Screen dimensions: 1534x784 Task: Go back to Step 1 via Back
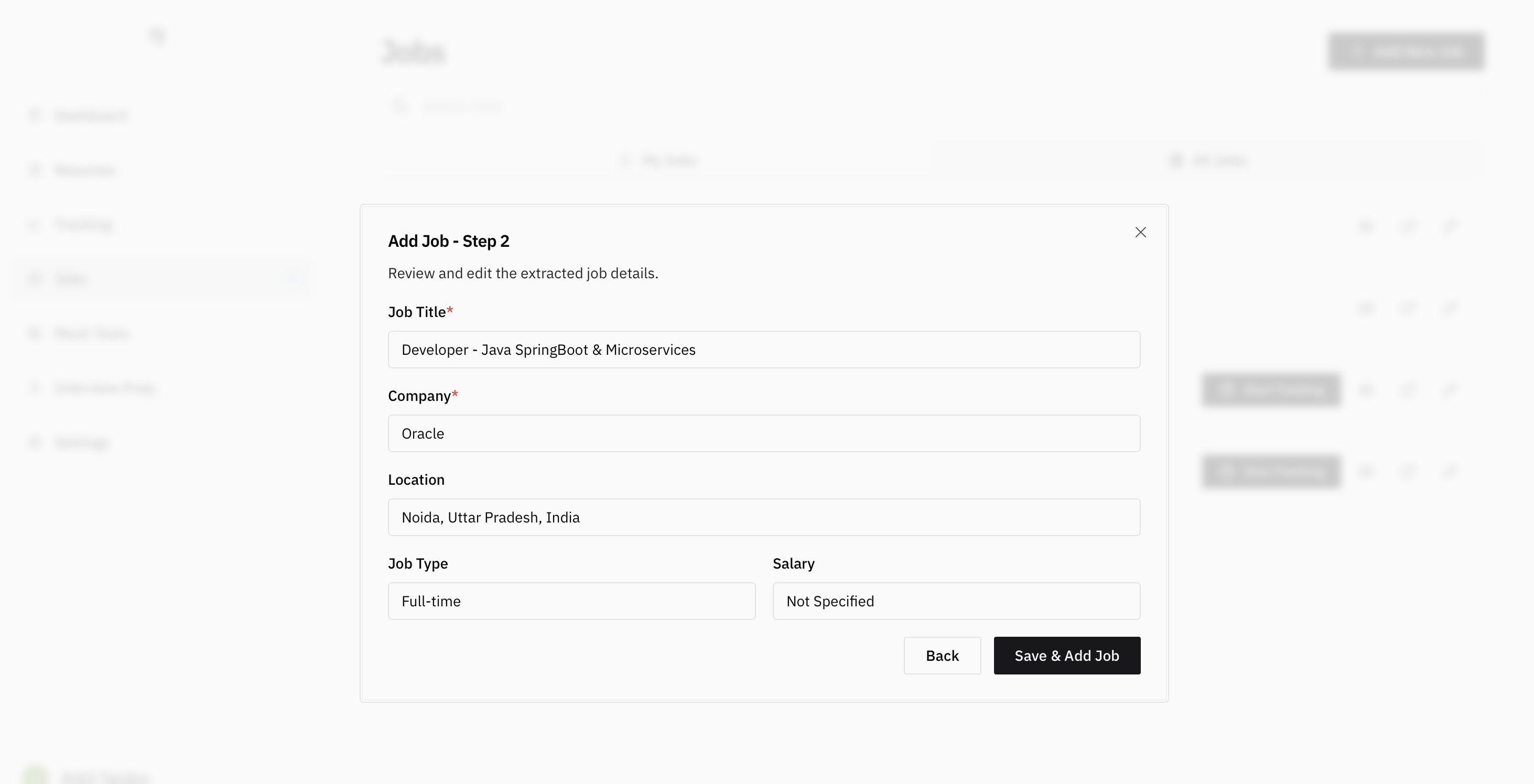942,656
